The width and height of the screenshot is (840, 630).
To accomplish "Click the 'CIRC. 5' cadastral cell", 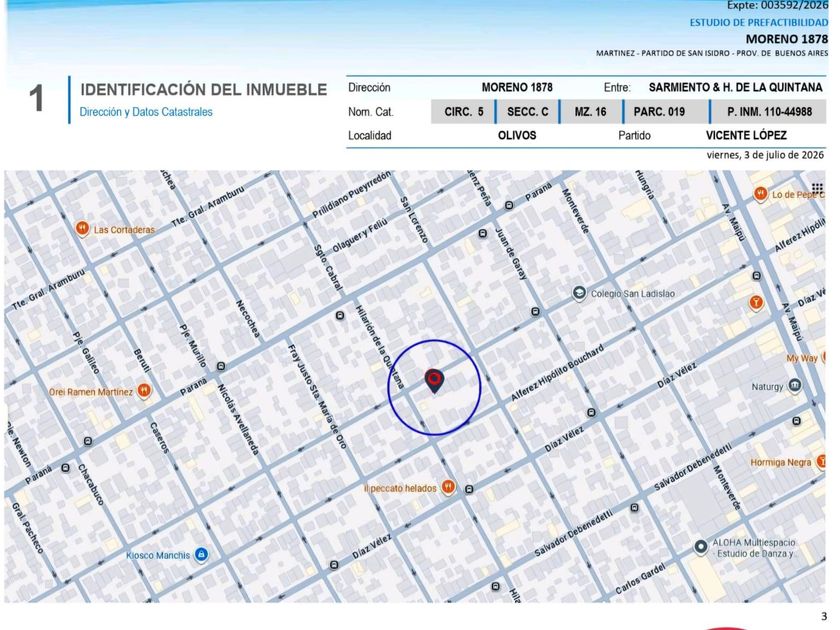I will tap(463, 112).
